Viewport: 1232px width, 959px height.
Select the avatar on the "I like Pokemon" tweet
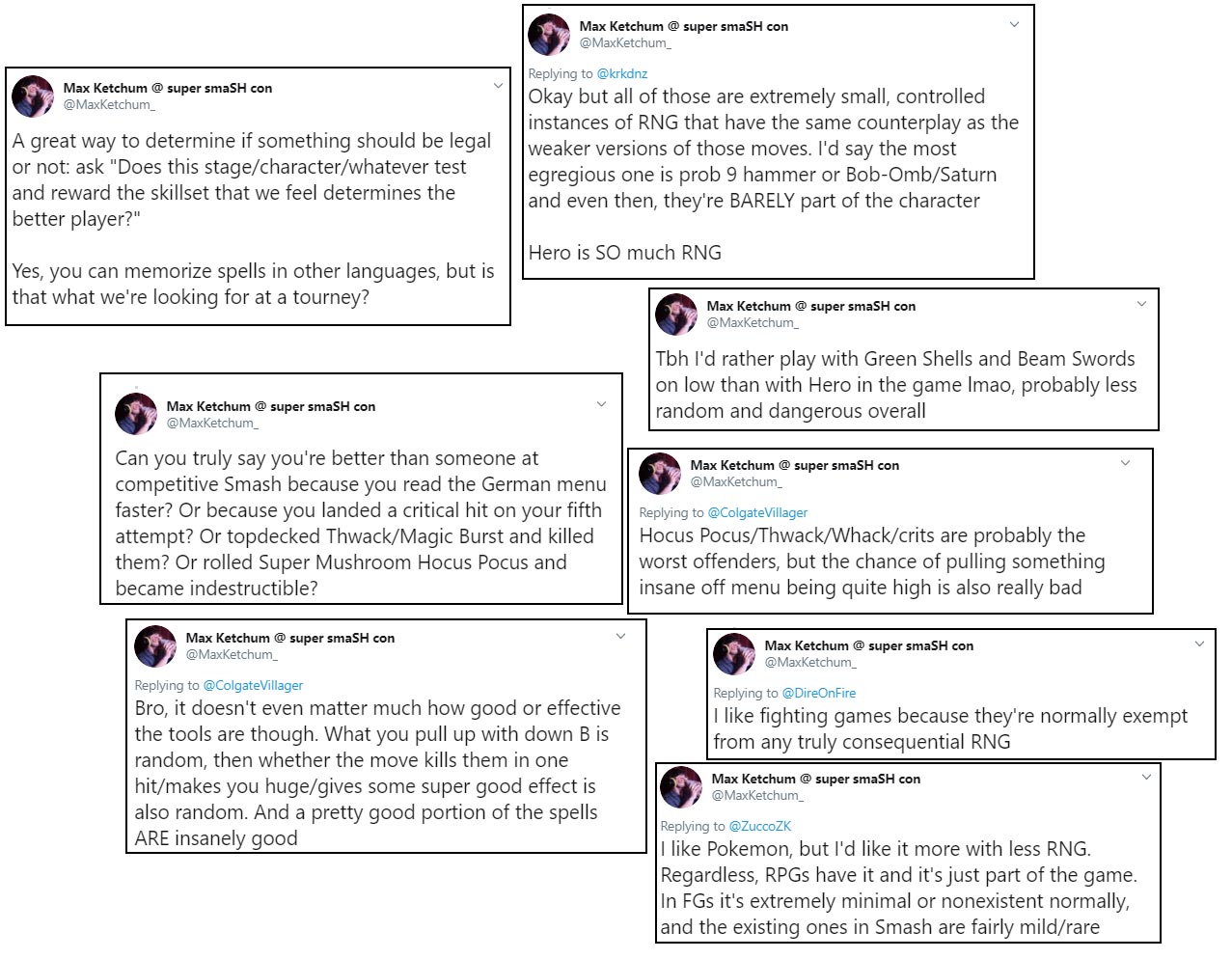tap(681, 787)
